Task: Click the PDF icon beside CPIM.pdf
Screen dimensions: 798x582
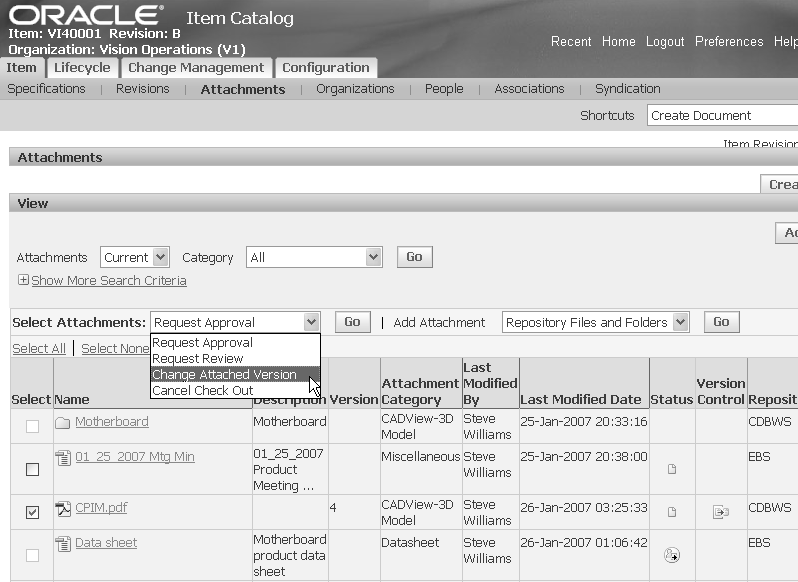Action: 63,509
